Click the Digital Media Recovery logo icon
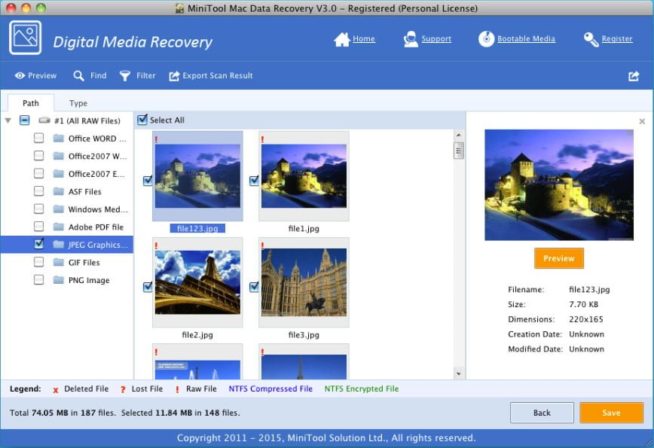Image resolution: width=654 pixels, height=448 pixels. pyautogui.click(x=25, y=38)
